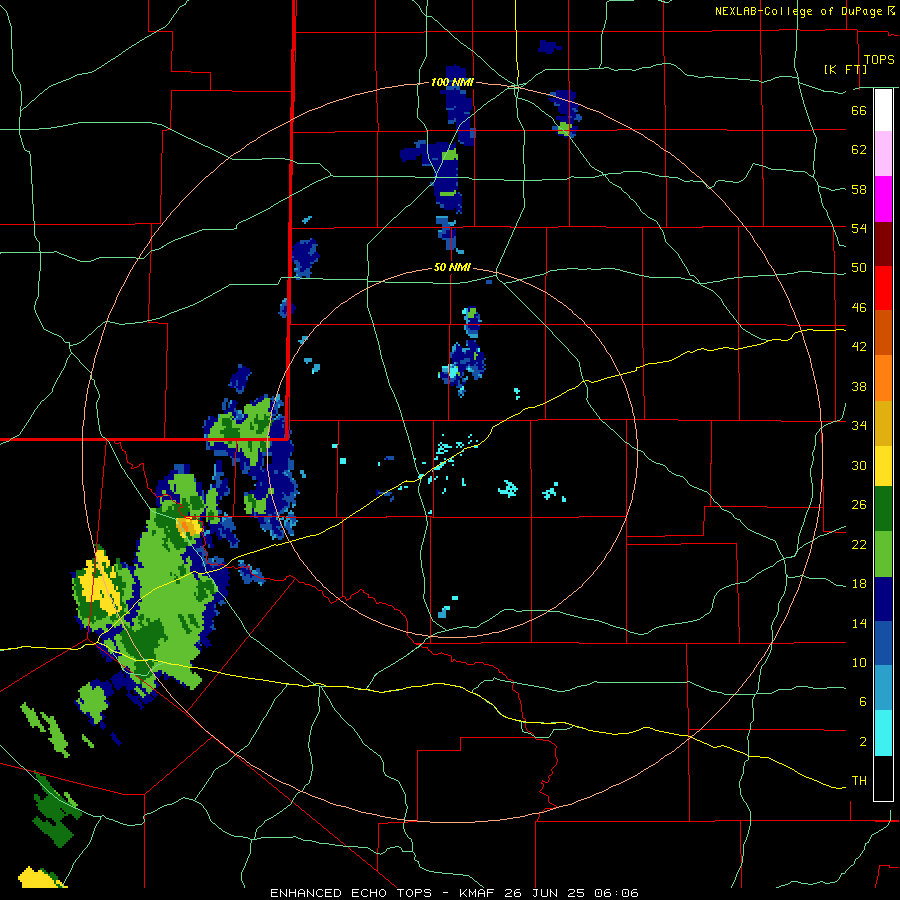
Task: Click the "TOPS" legend heading
Action: 879,59
